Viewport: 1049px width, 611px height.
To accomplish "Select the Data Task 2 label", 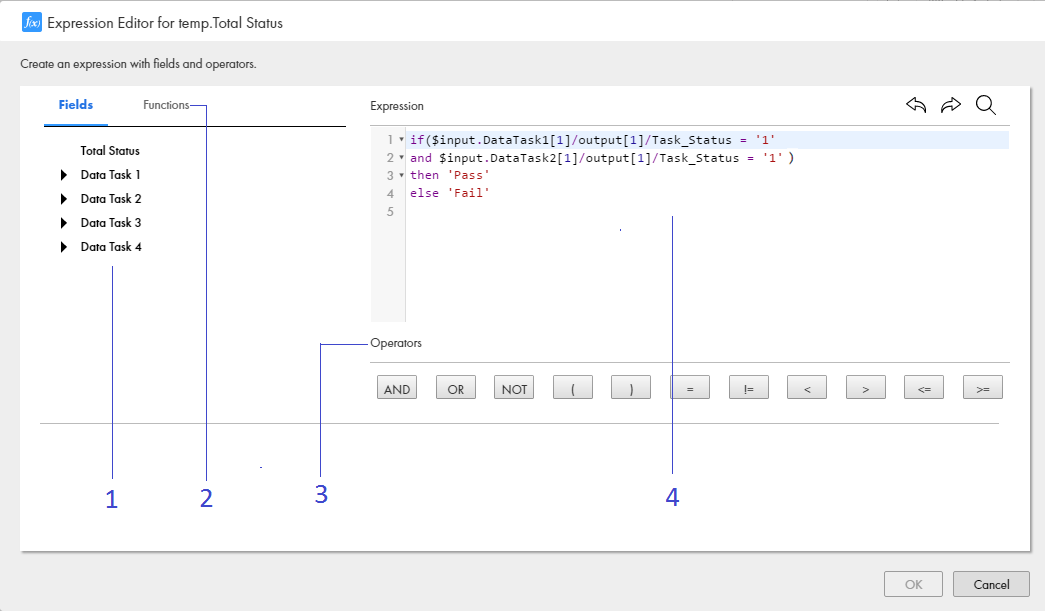I will (111, 199).
